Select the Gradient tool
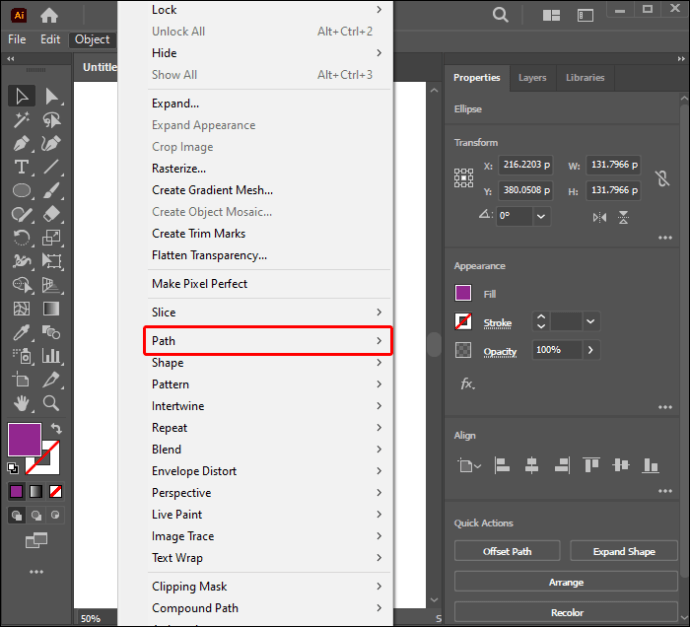 point(51,309)
